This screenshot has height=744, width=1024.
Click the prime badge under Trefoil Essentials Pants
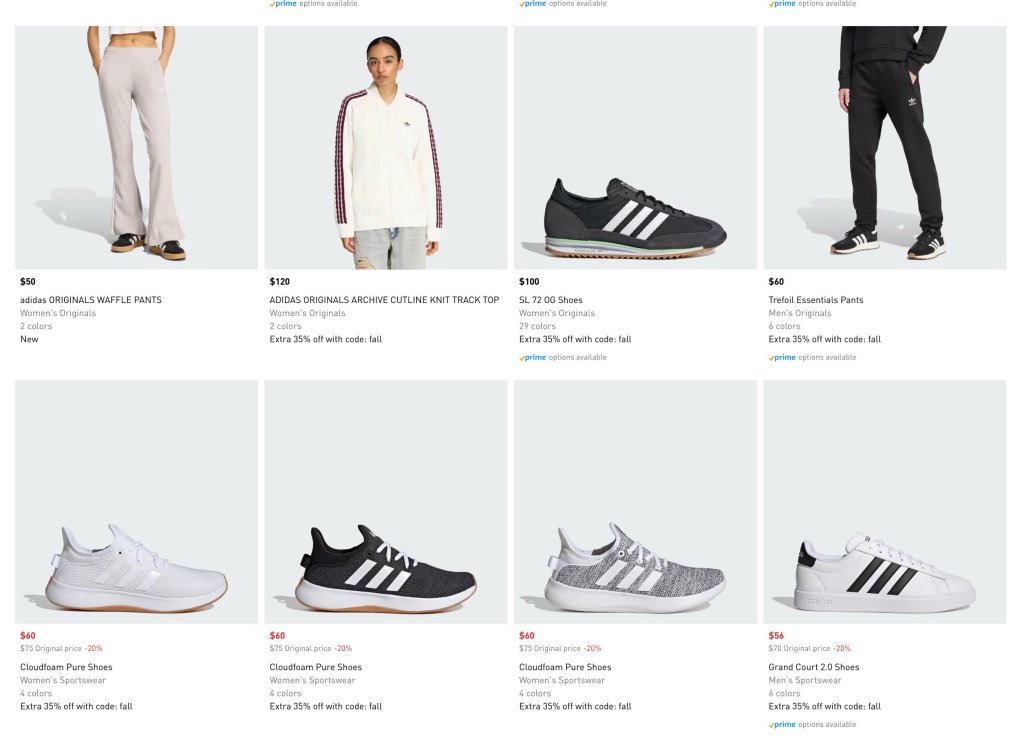(x=783, y=357)
